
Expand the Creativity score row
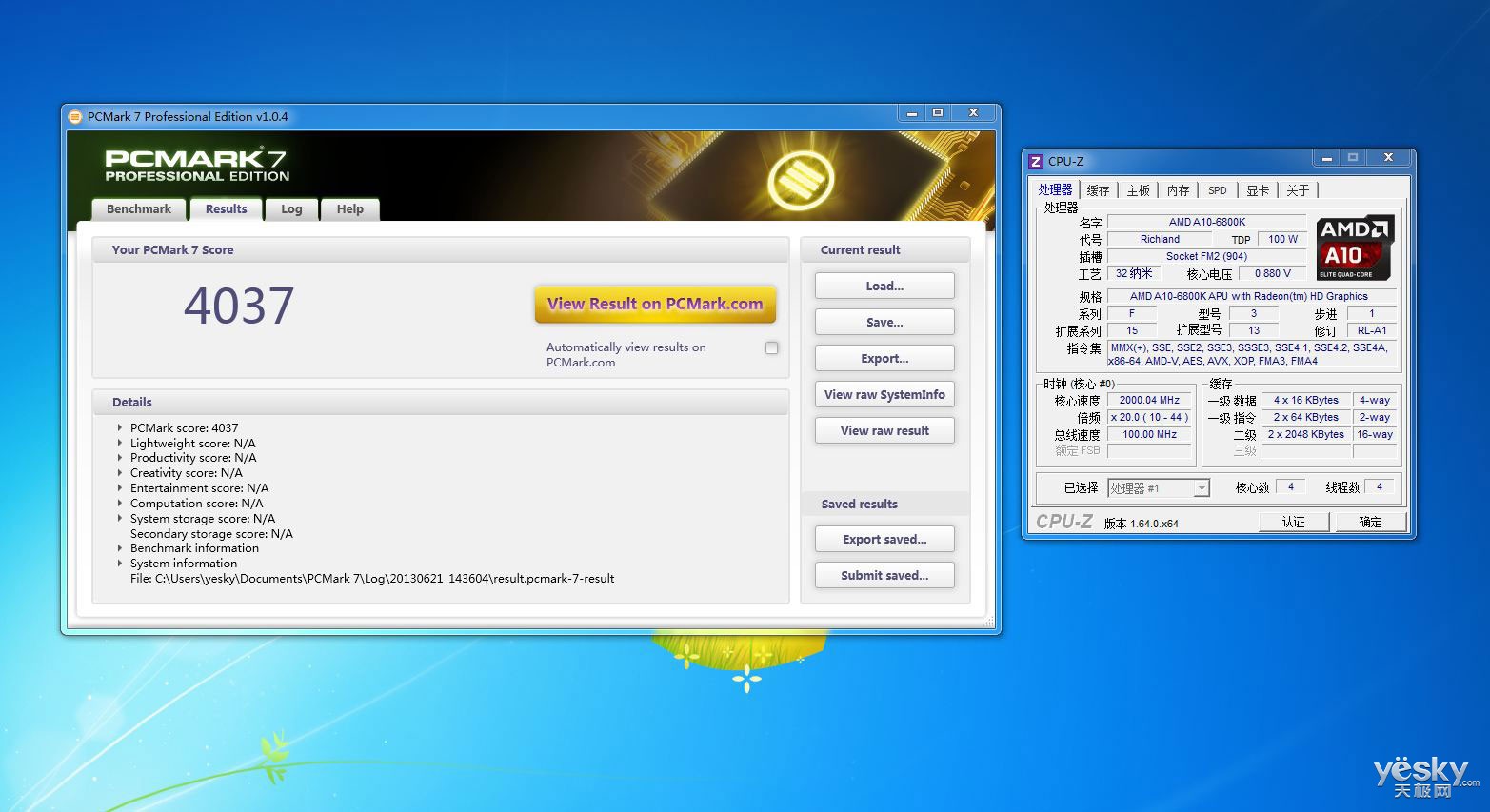pyautogui.click(x=120, y=473)
